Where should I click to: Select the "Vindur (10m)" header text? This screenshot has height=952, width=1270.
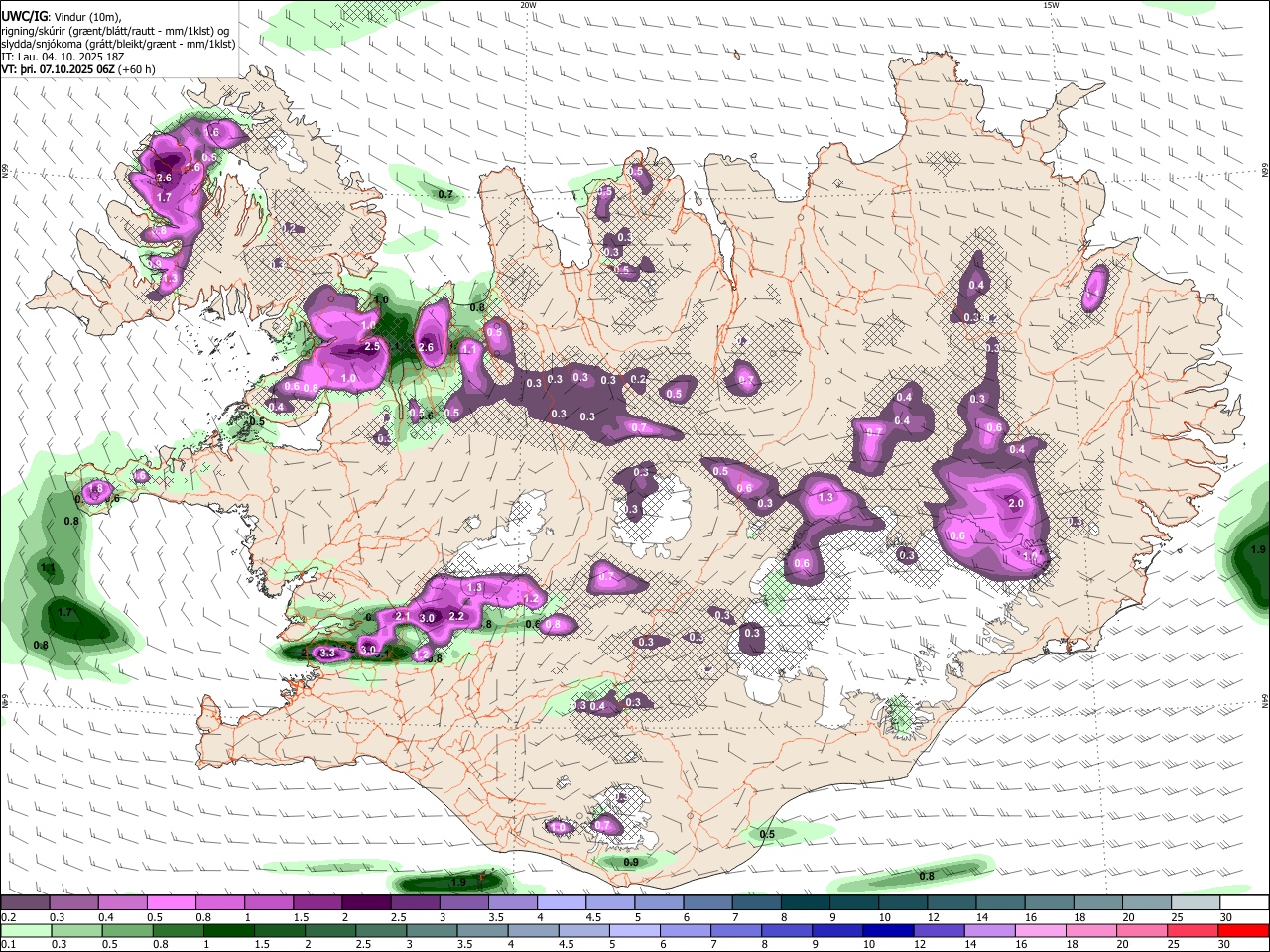point(87,17)
